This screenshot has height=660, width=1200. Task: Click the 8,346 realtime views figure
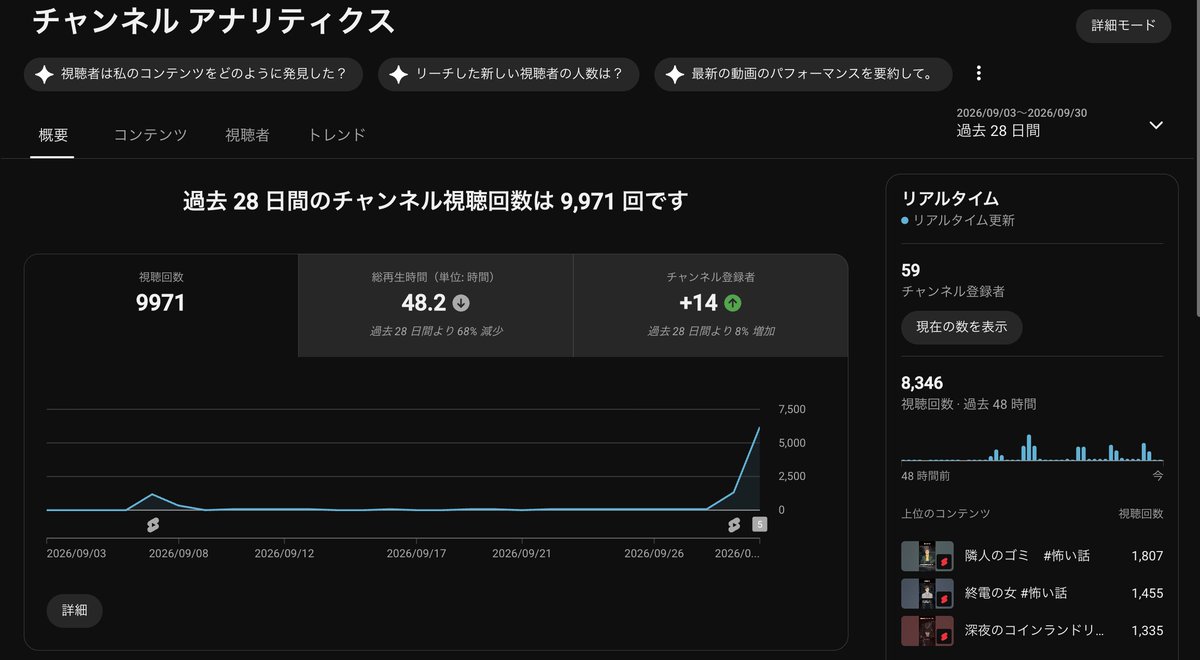coord(922,383)
